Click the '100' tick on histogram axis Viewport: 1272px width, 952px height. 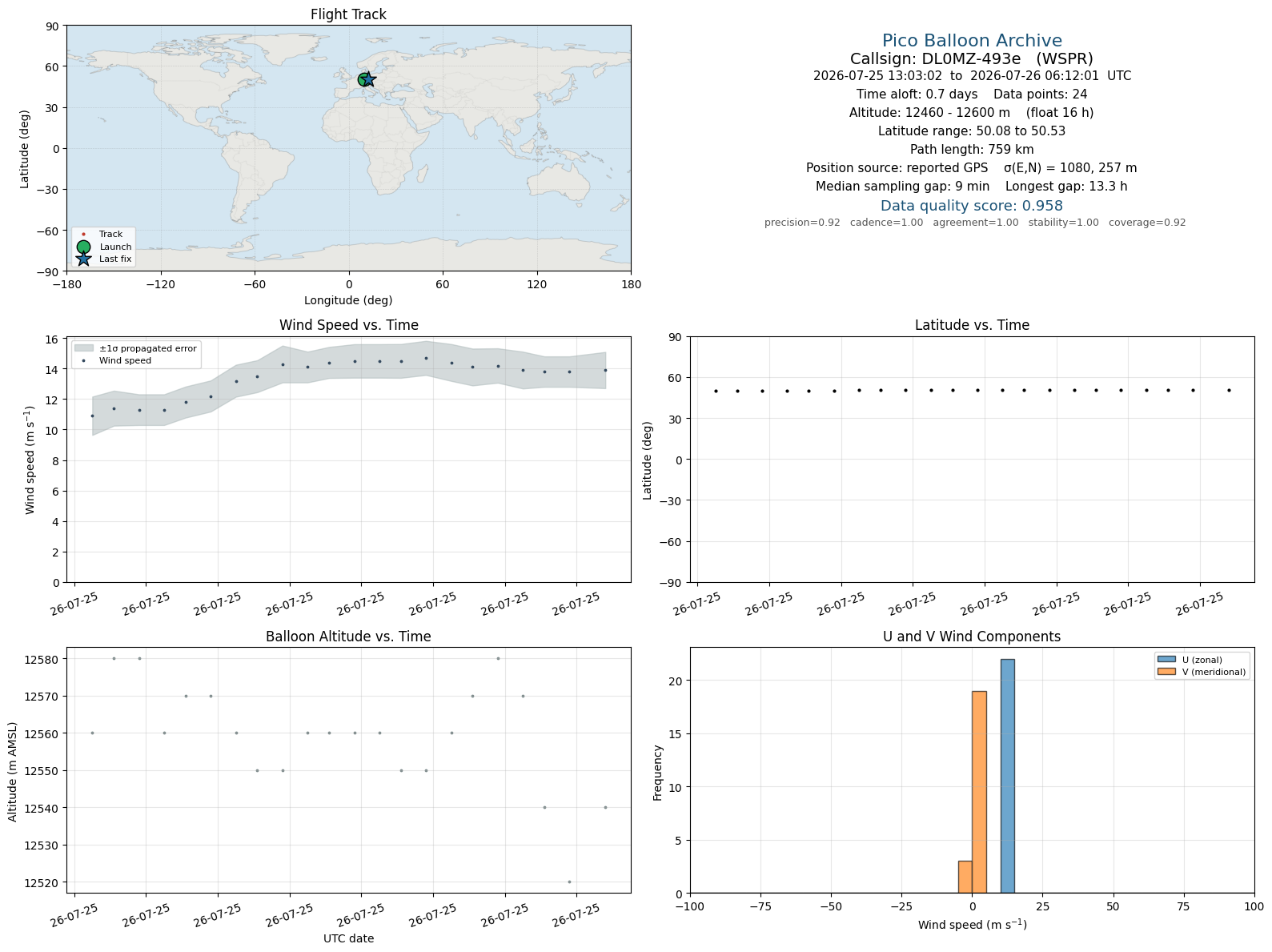point(1254,906)
